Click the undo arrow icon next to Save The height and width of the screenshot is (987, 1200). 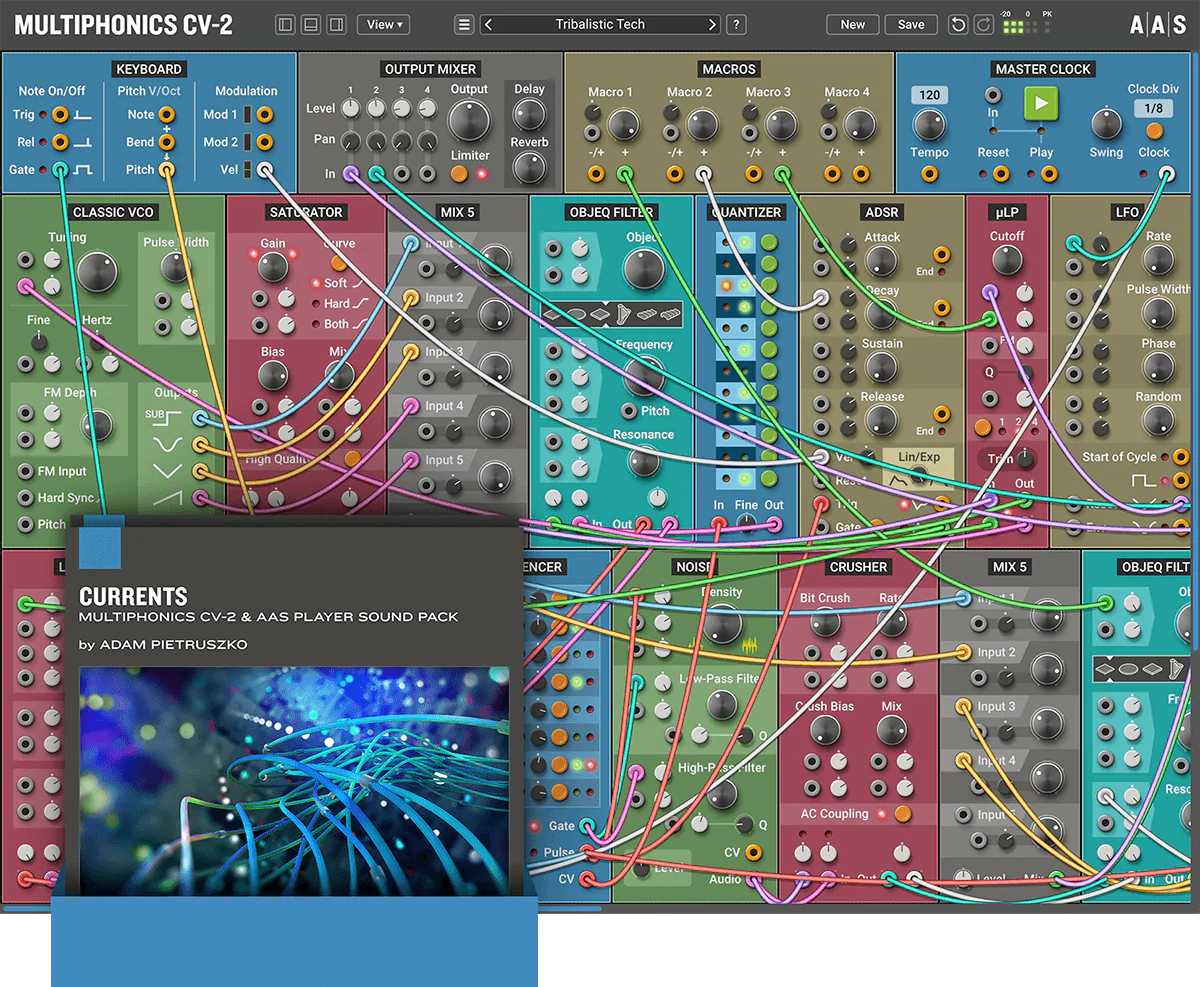(x=957, y=24)
